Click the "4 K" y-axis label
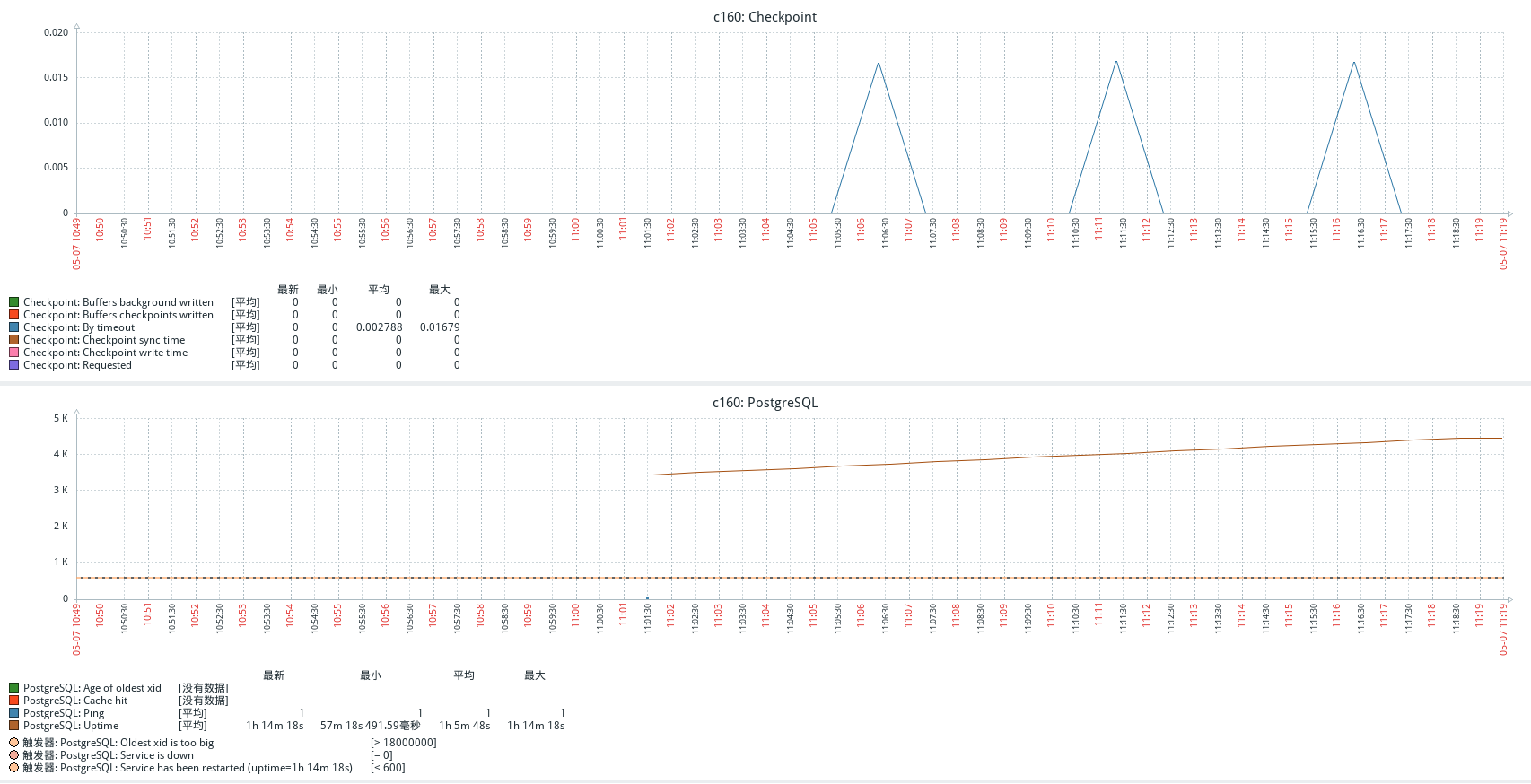1531x784 pixels. tap(60, 454)
